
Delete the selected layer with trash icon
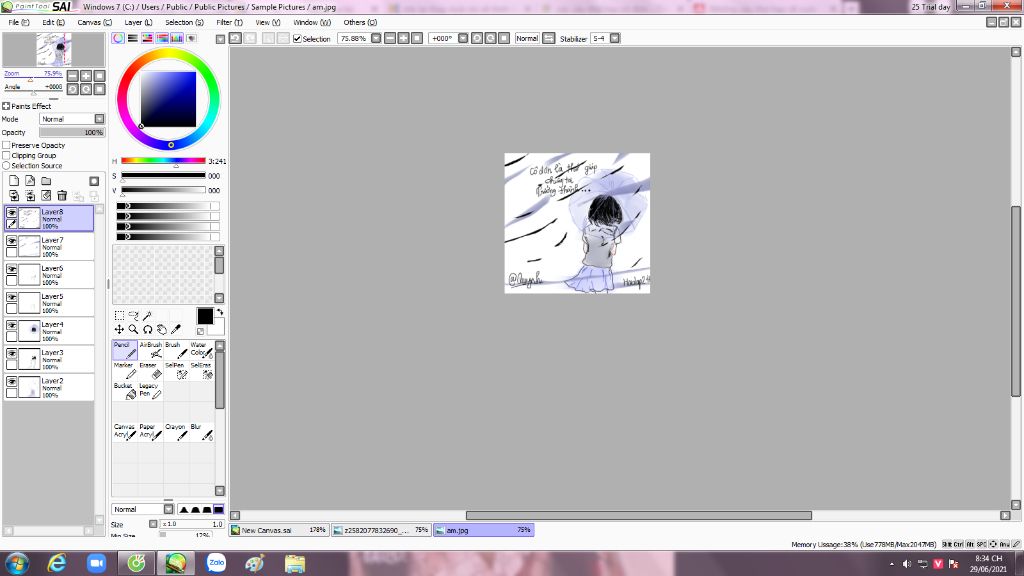click(x=62, y=195)
